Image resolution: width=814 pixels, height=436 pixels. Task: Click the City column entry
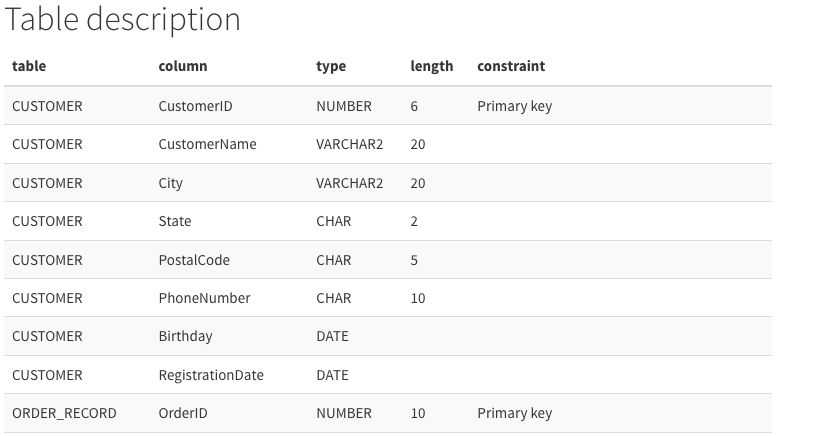pyautogui.click(x=170, y=183)
